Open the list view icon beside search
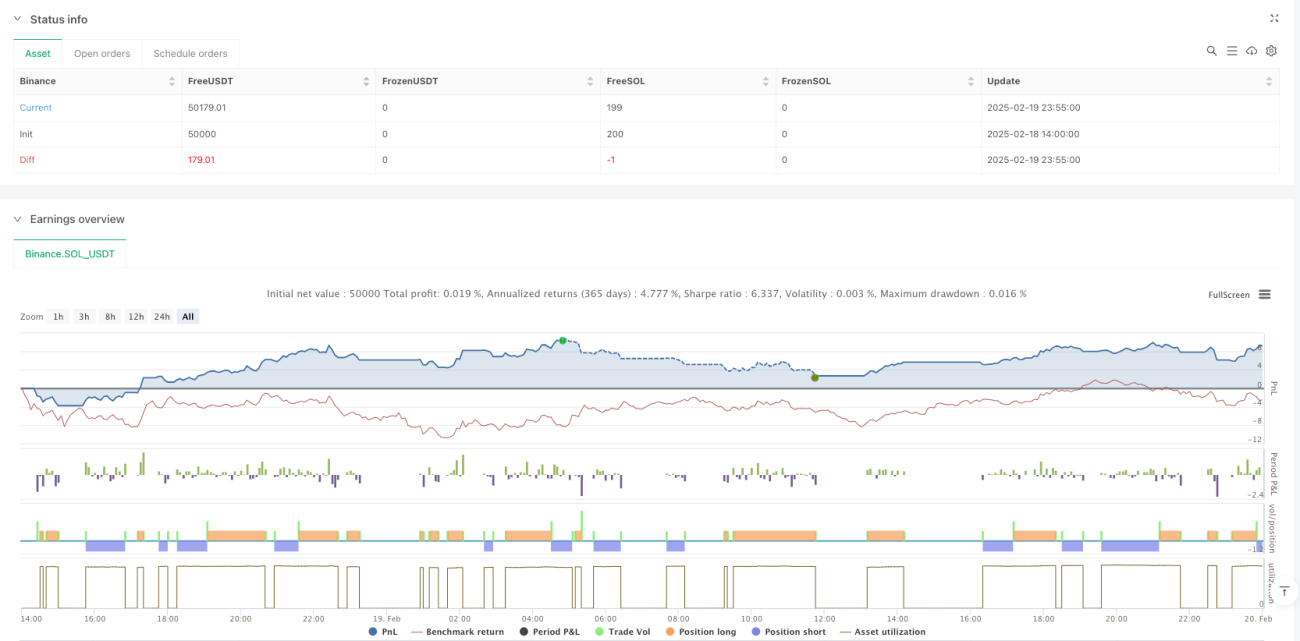Image resolution: width=1300 pixels, height=641 pixels. (x=1232, y=51)
